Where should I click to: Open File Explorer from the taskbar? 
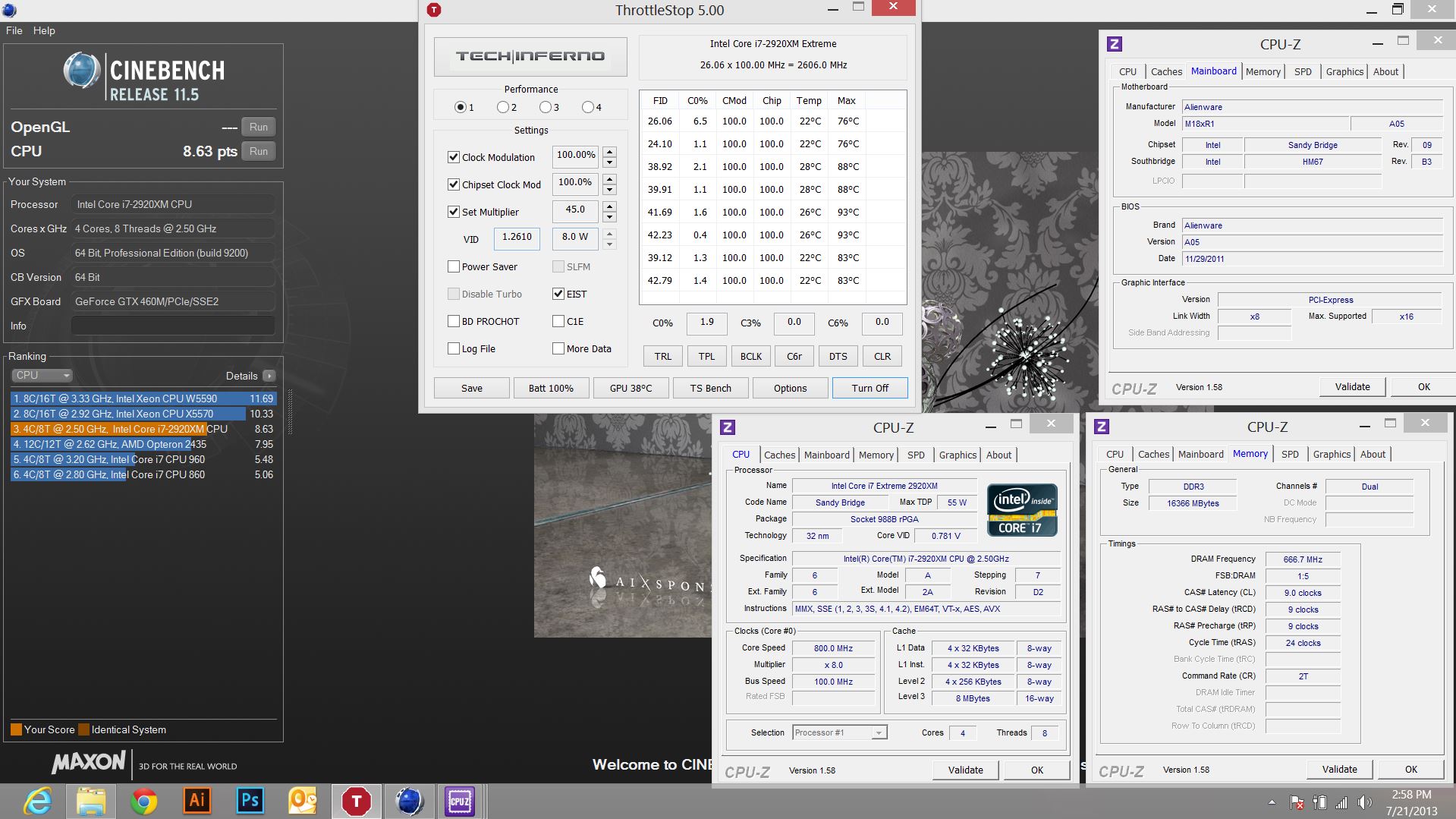pos(90,802)
